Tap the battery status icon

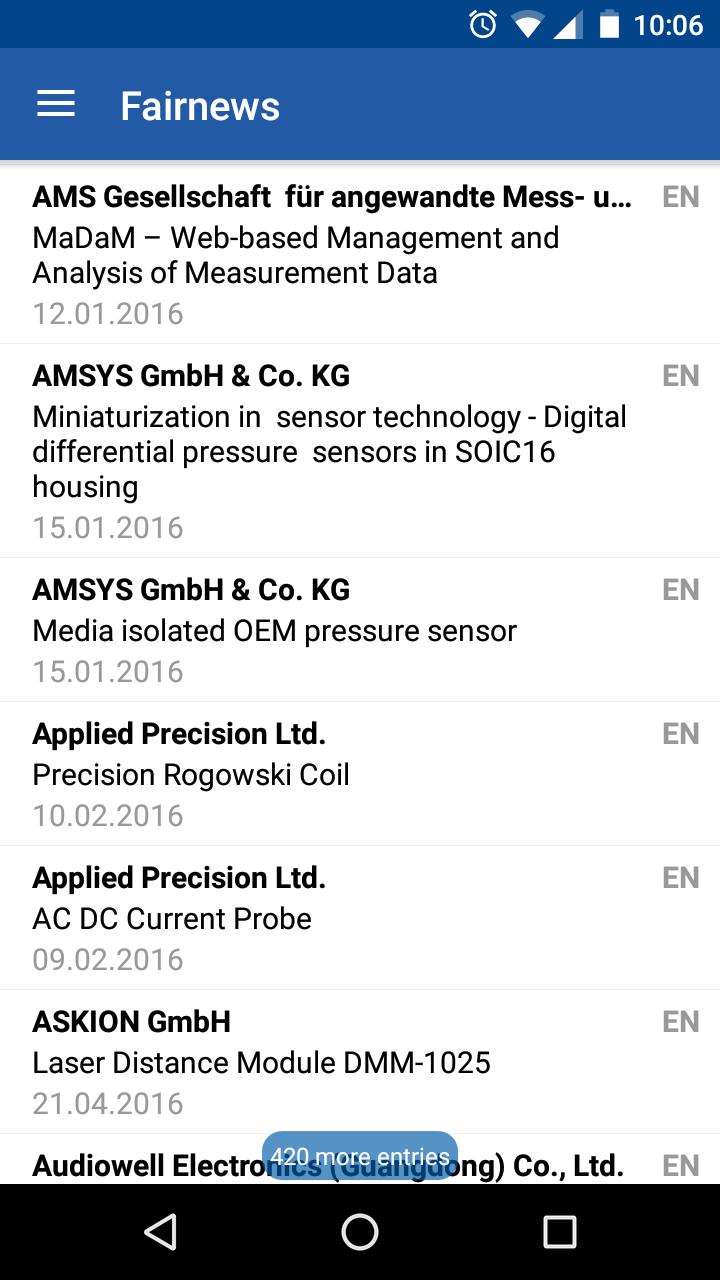tap(609, 24)
